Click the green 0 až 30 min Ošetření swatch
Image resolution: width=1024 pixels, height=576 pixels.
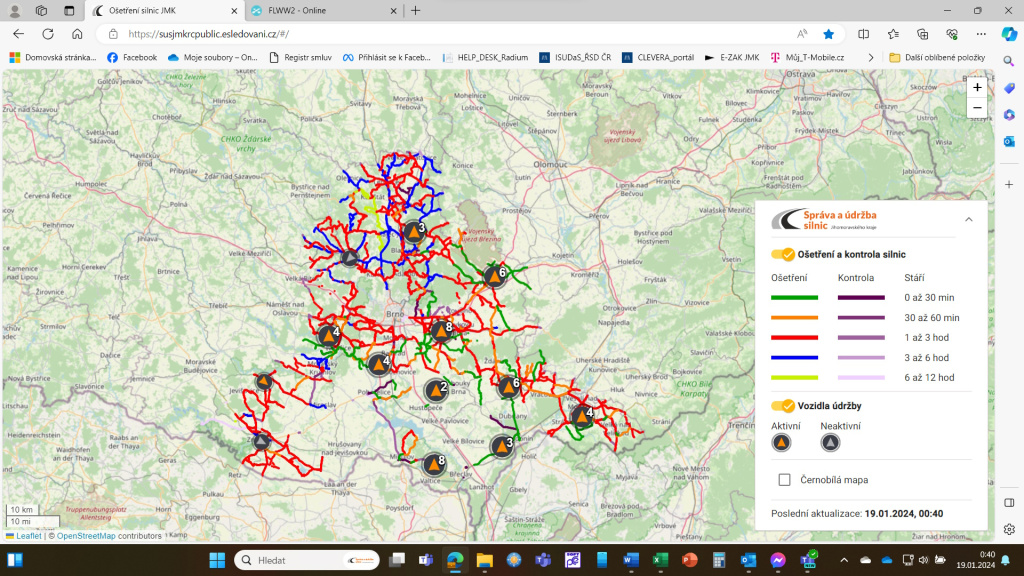(x=794, y=298)
